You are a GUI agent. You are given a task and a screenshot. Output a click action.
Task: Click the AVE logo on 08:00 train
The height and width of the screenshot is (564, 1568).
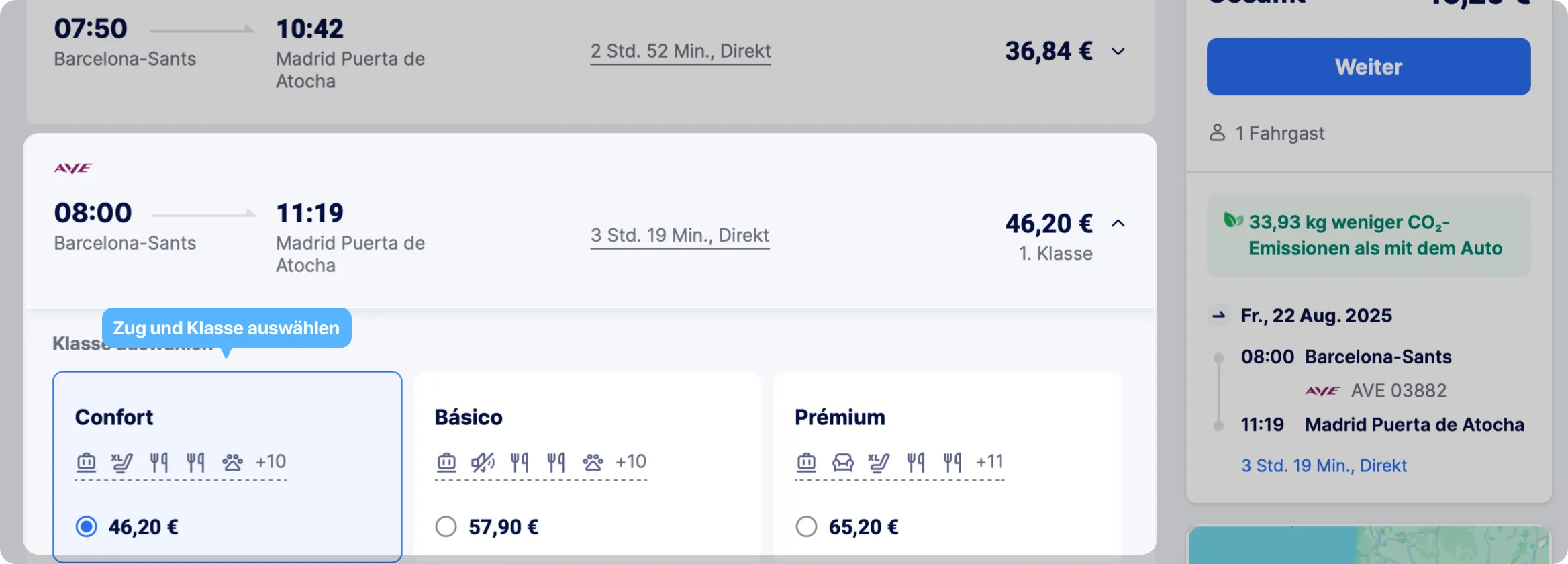tap(73, 168)
